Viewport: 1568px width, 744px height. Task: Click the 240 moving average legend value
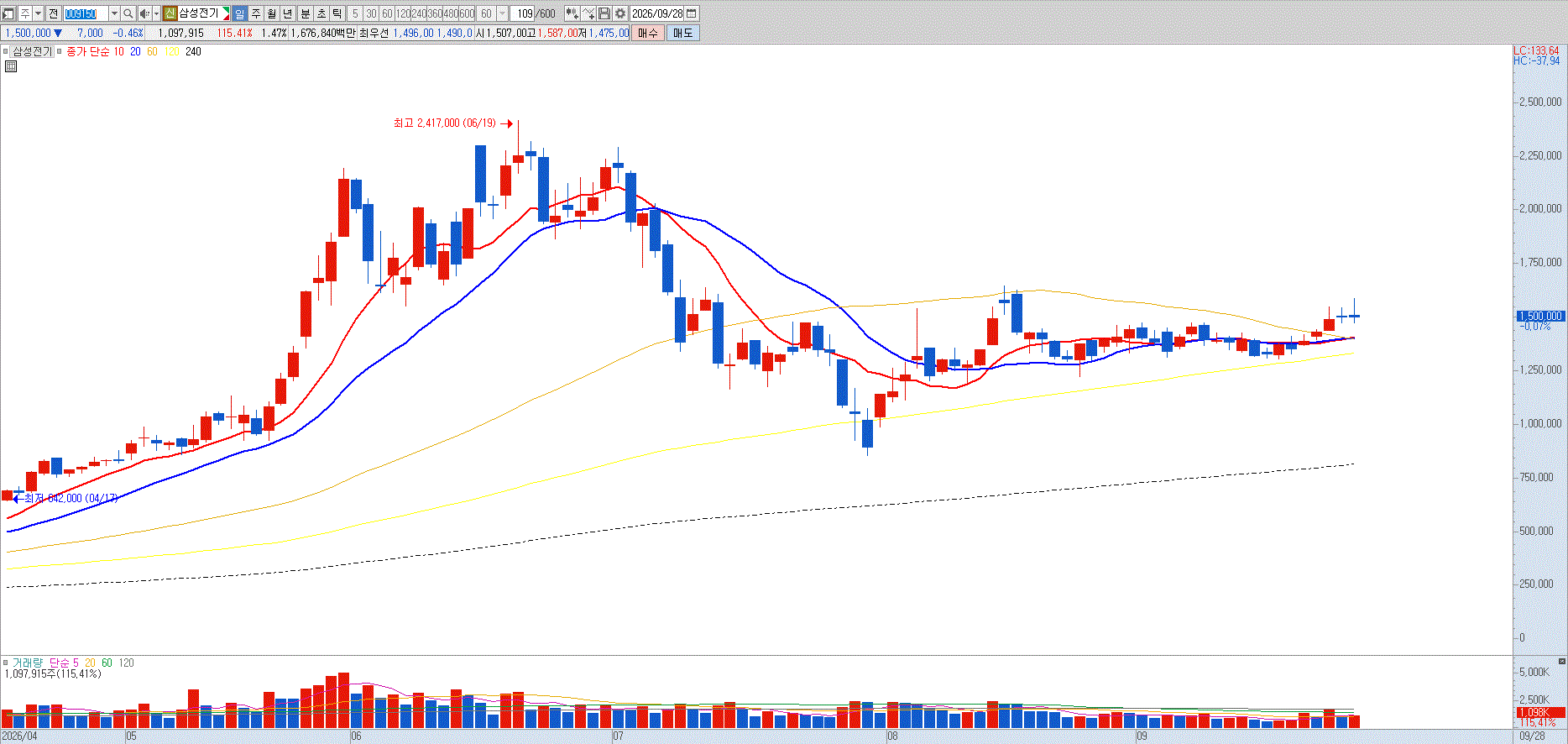(193, 51)
